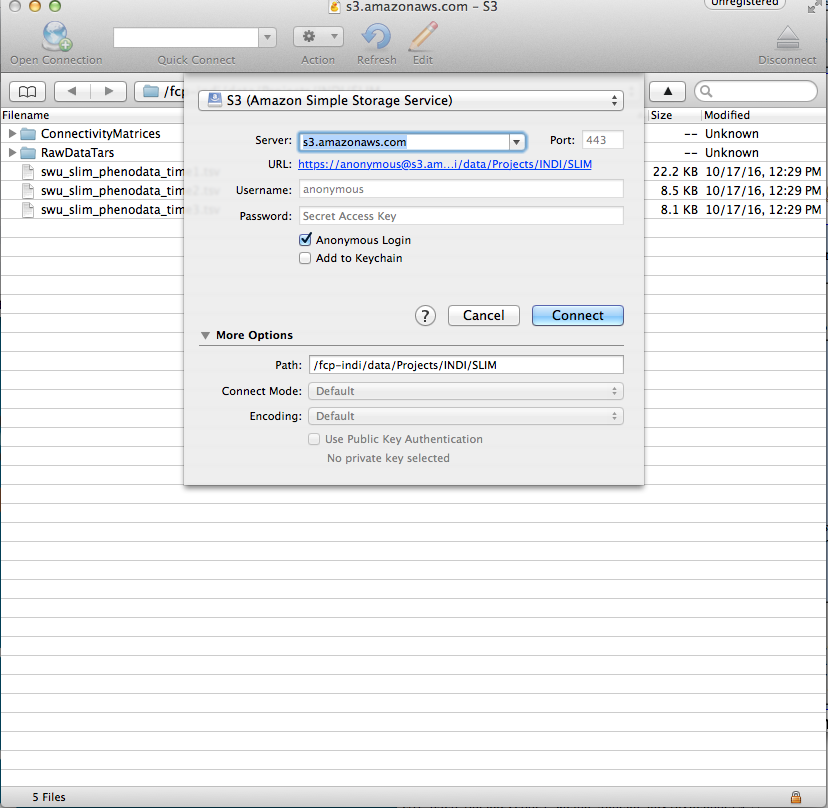Select the 8.5 KB swu_slim_phenodata file

click(112, 191)
